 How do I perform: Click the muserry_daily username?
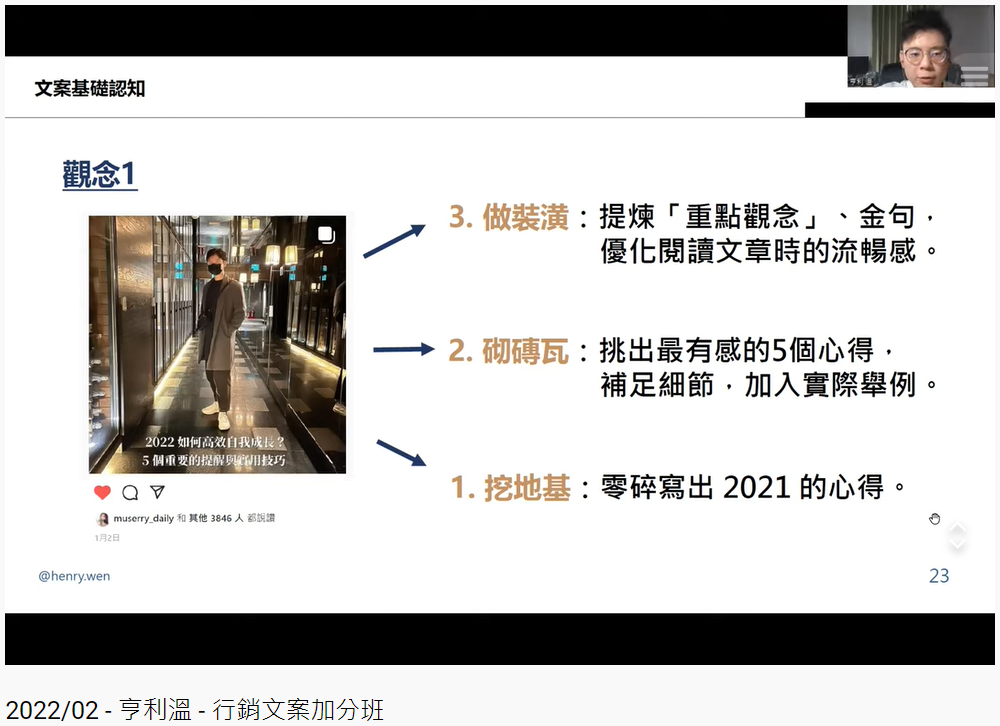[x=143, y=519]
